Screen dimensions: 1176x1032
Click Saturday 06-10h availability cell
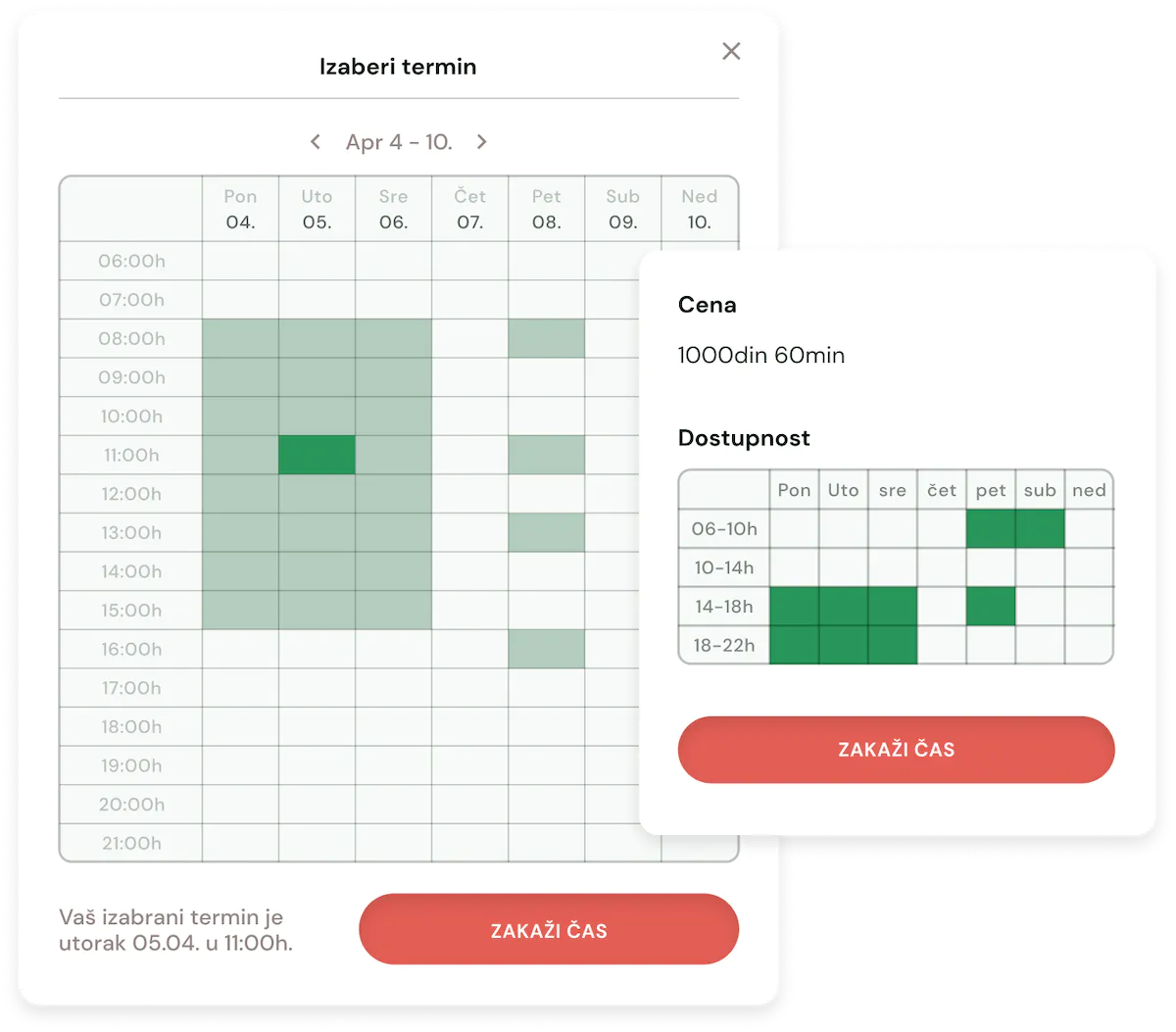pyautogui.click(x=1040, y=528)
